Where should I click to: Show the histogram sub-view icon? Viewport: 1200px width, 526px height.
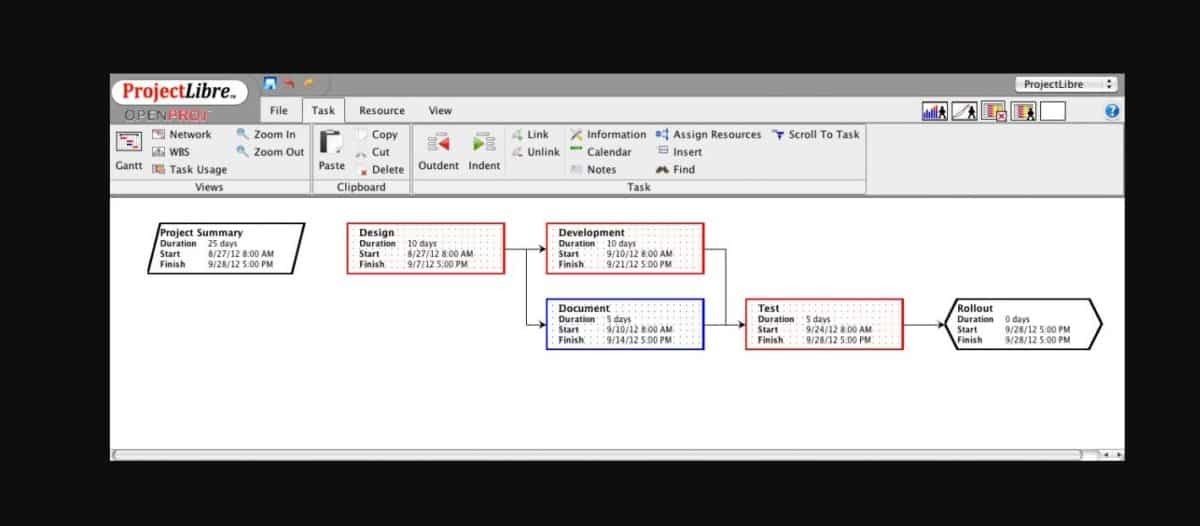(x=935, y=111)
